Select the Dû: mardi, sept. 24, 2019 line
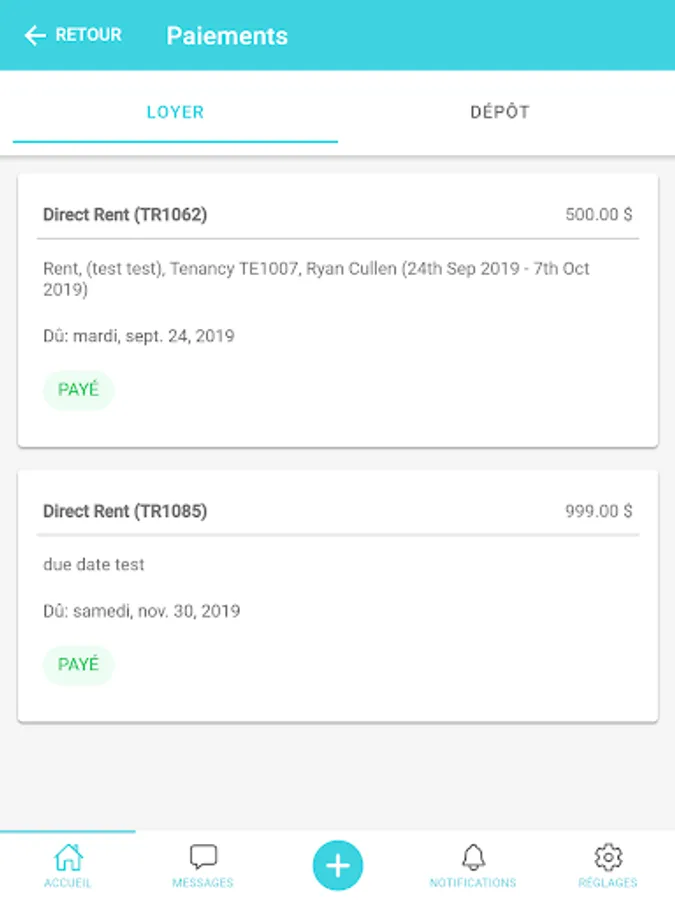Screen dimensions: 675x900 [x=139, y=336]
